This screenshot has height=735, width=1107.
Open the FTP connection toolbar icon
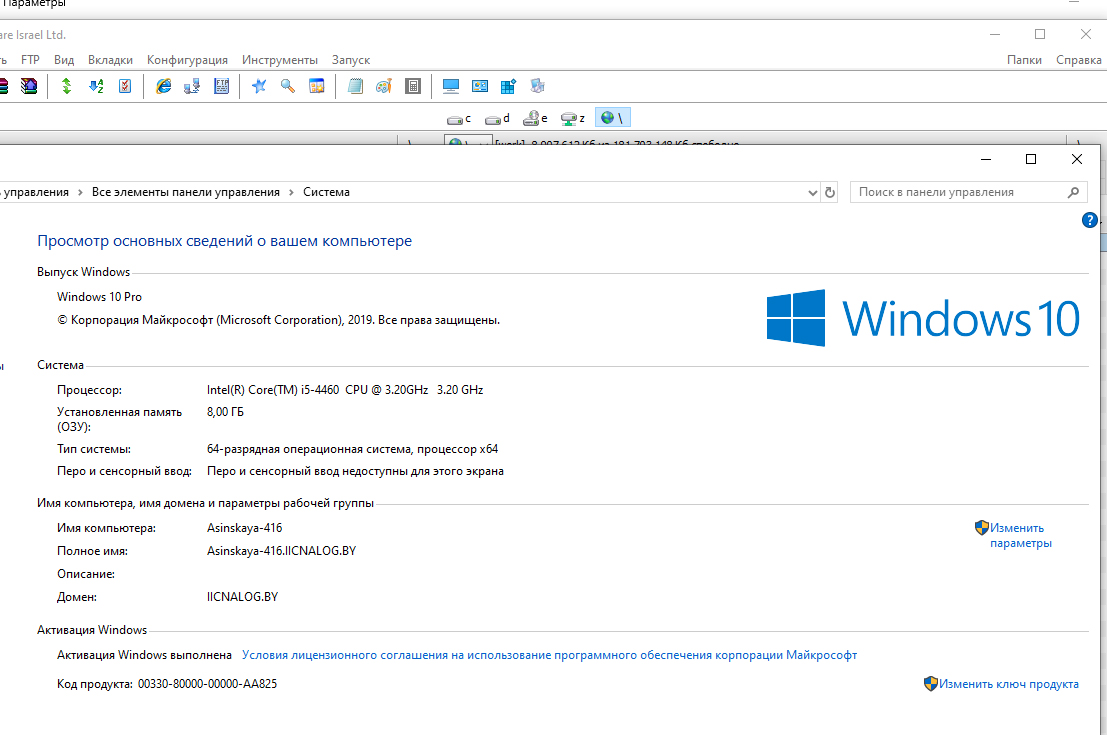222,86
